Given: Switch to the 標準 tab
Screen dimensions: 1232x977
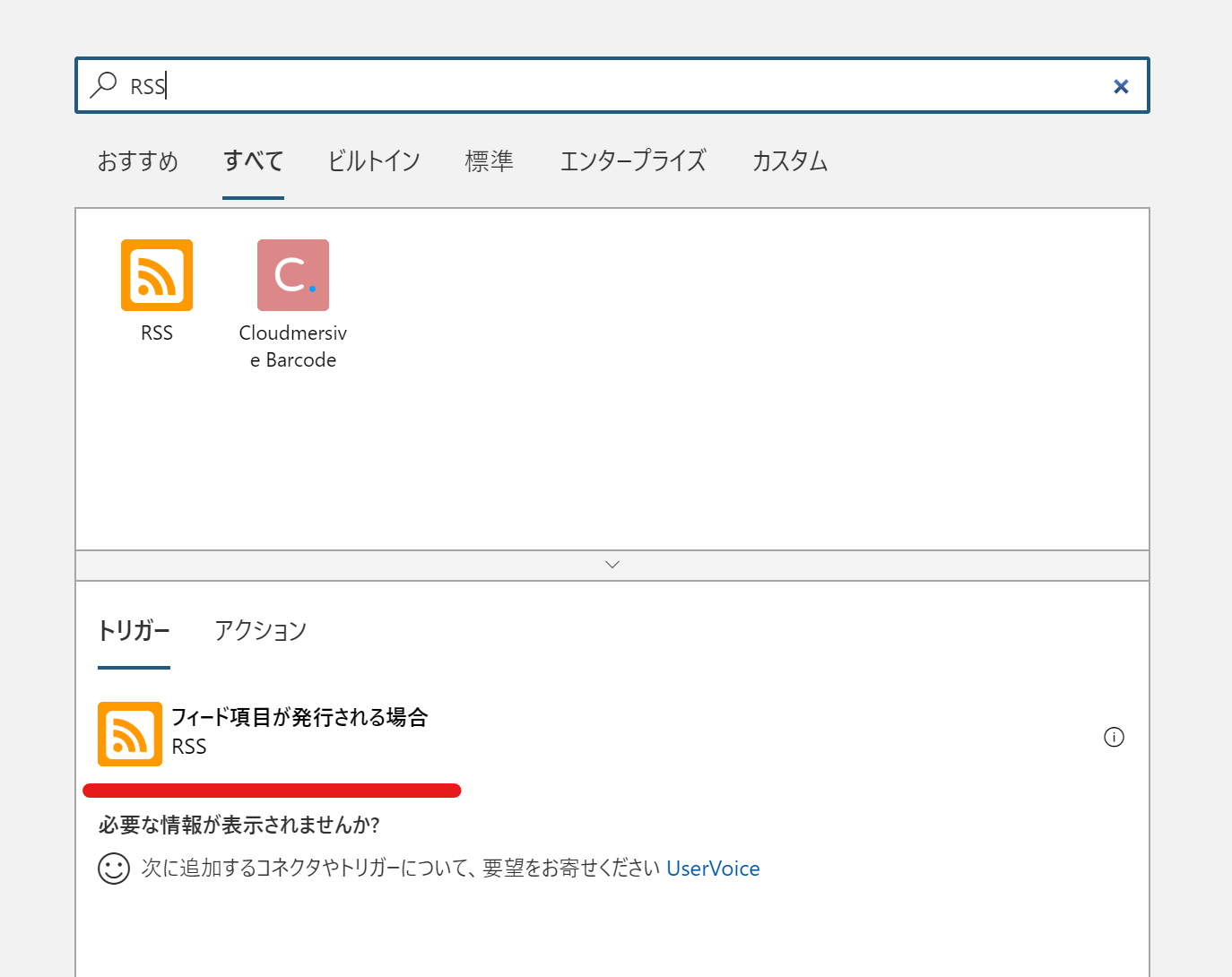Looking at the screenshot, I should (490, 161).
